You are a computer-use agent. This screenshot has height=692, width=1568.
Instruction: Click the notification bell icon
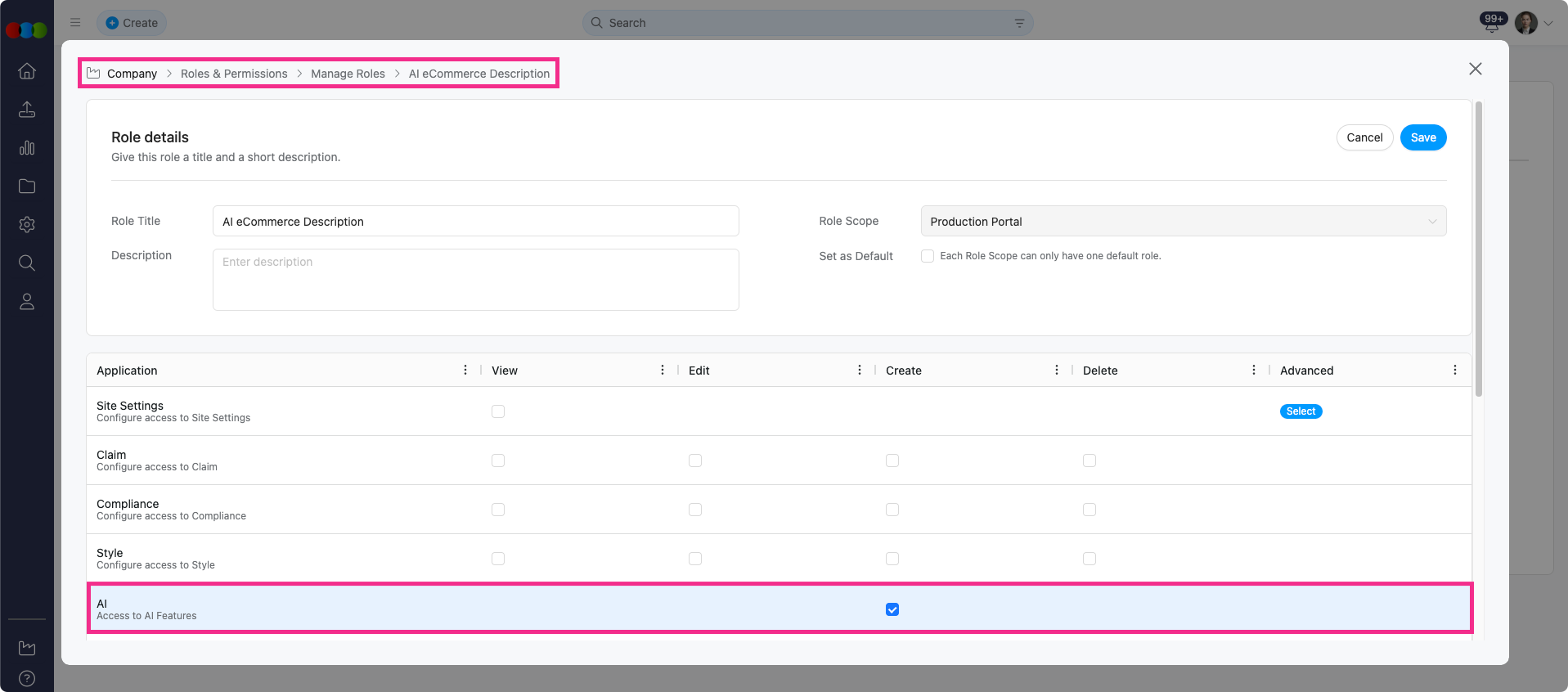pyautogui.click(x=1492, y=25)
